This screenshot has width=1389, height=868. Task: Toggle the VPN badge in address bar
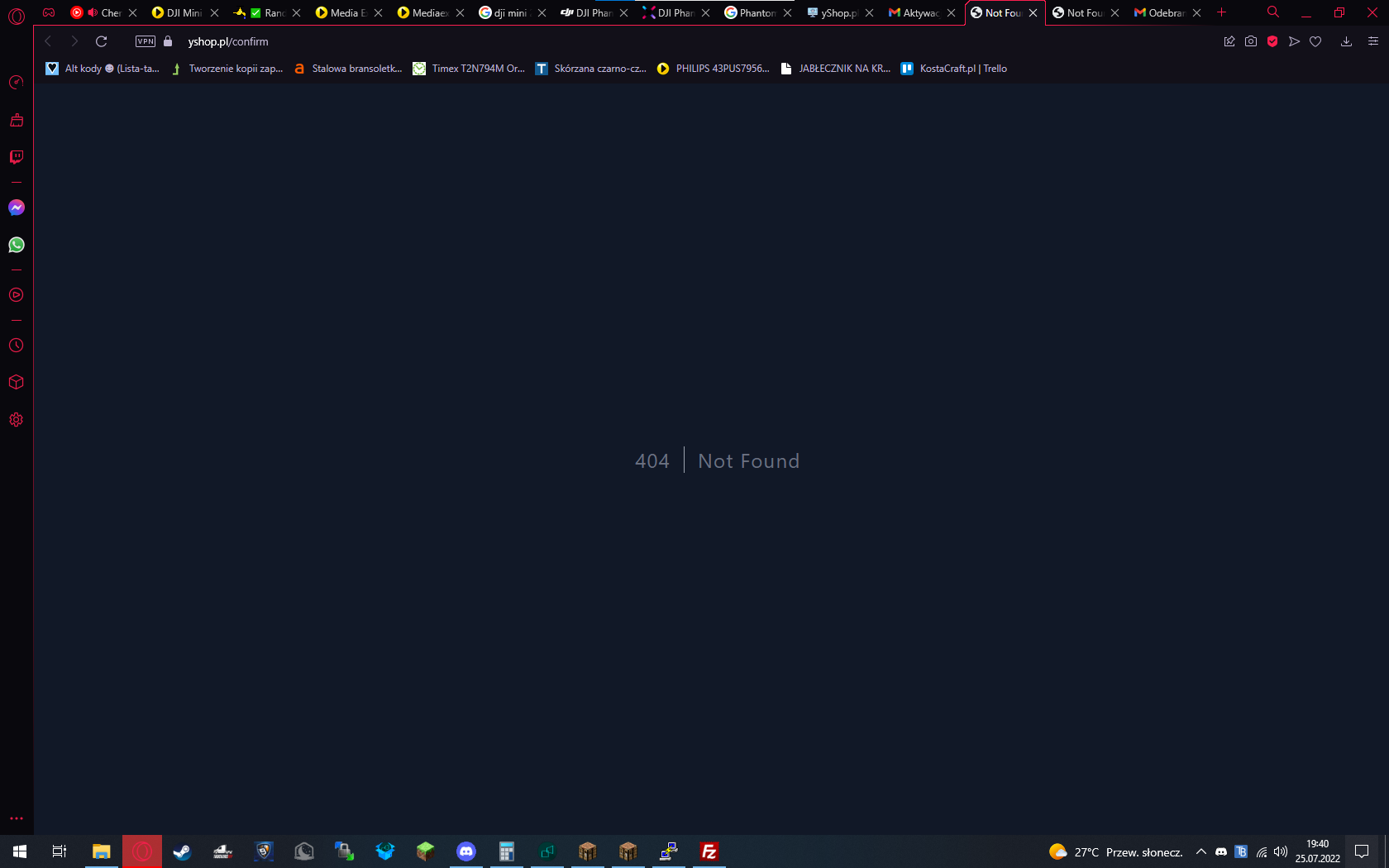[x=146, y=41]
